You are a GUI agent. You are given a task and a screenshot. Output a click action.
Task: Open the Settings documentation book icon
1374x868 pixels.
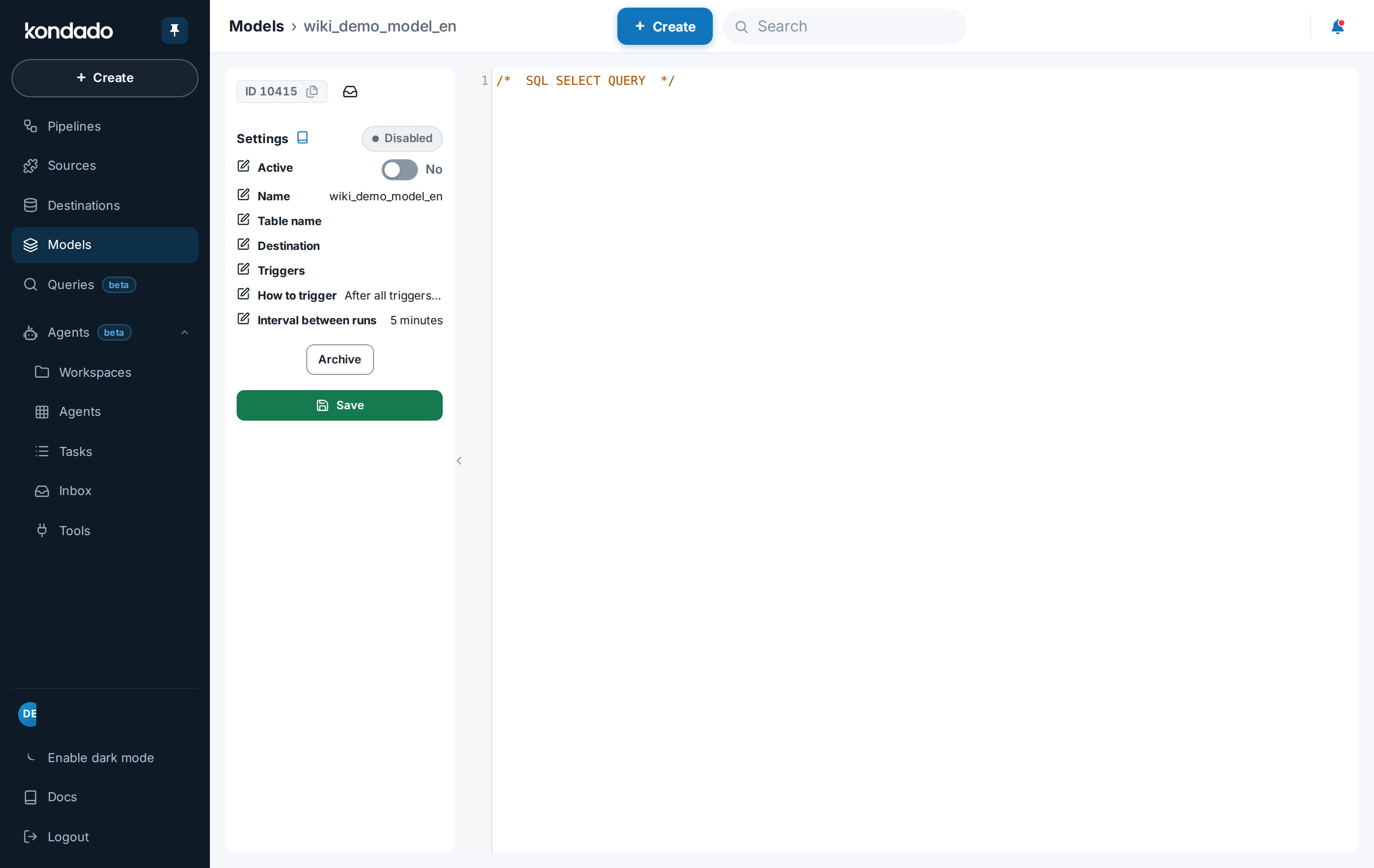pyautogui.click(x=302, y=138)
